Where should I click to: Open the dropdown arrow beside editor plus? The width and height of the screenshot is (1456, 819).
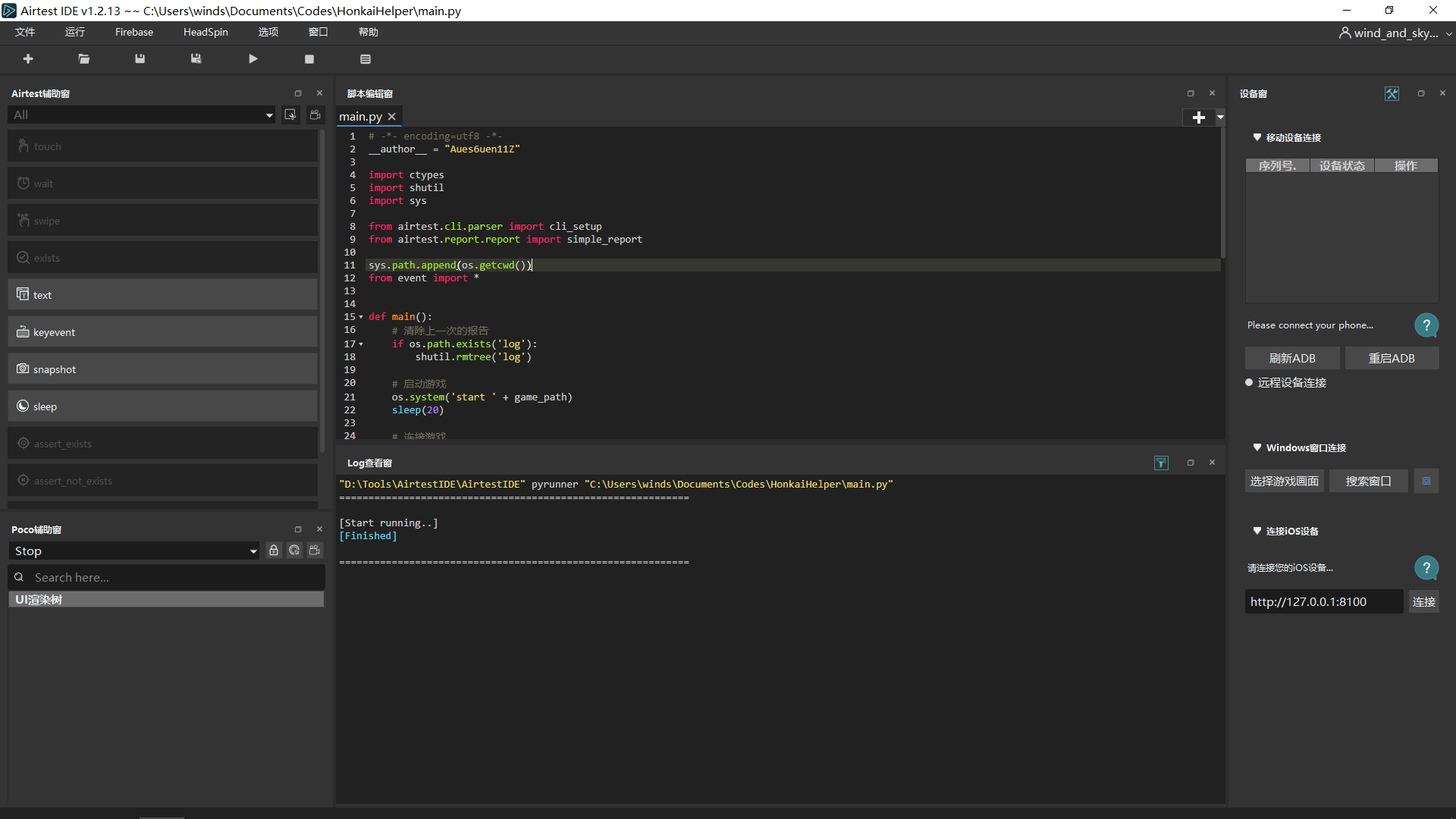pos(1220,117)
